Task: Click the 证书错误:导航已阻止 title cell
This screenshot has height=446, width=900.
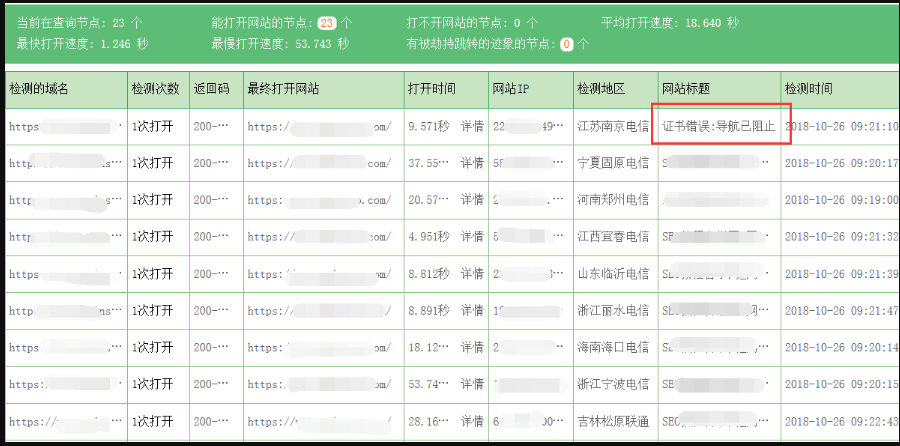Action: click(720, 127)
